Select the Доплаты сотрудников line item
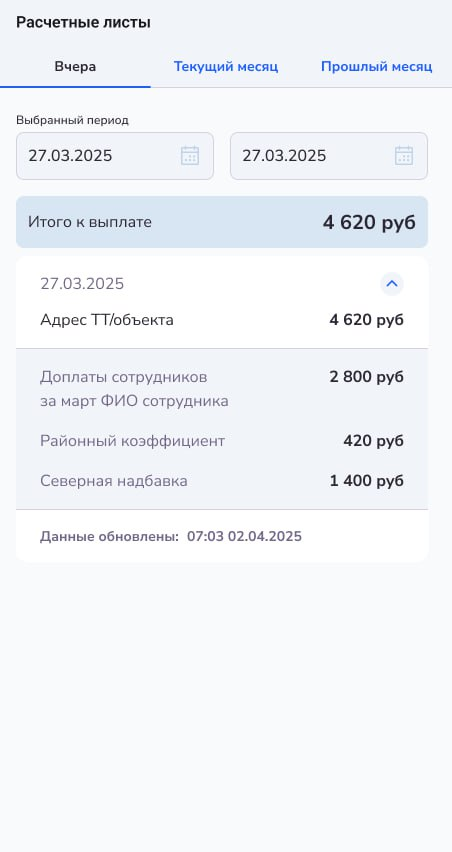The width and height of the screenshot is (452, 852). [x=222, y=389]
